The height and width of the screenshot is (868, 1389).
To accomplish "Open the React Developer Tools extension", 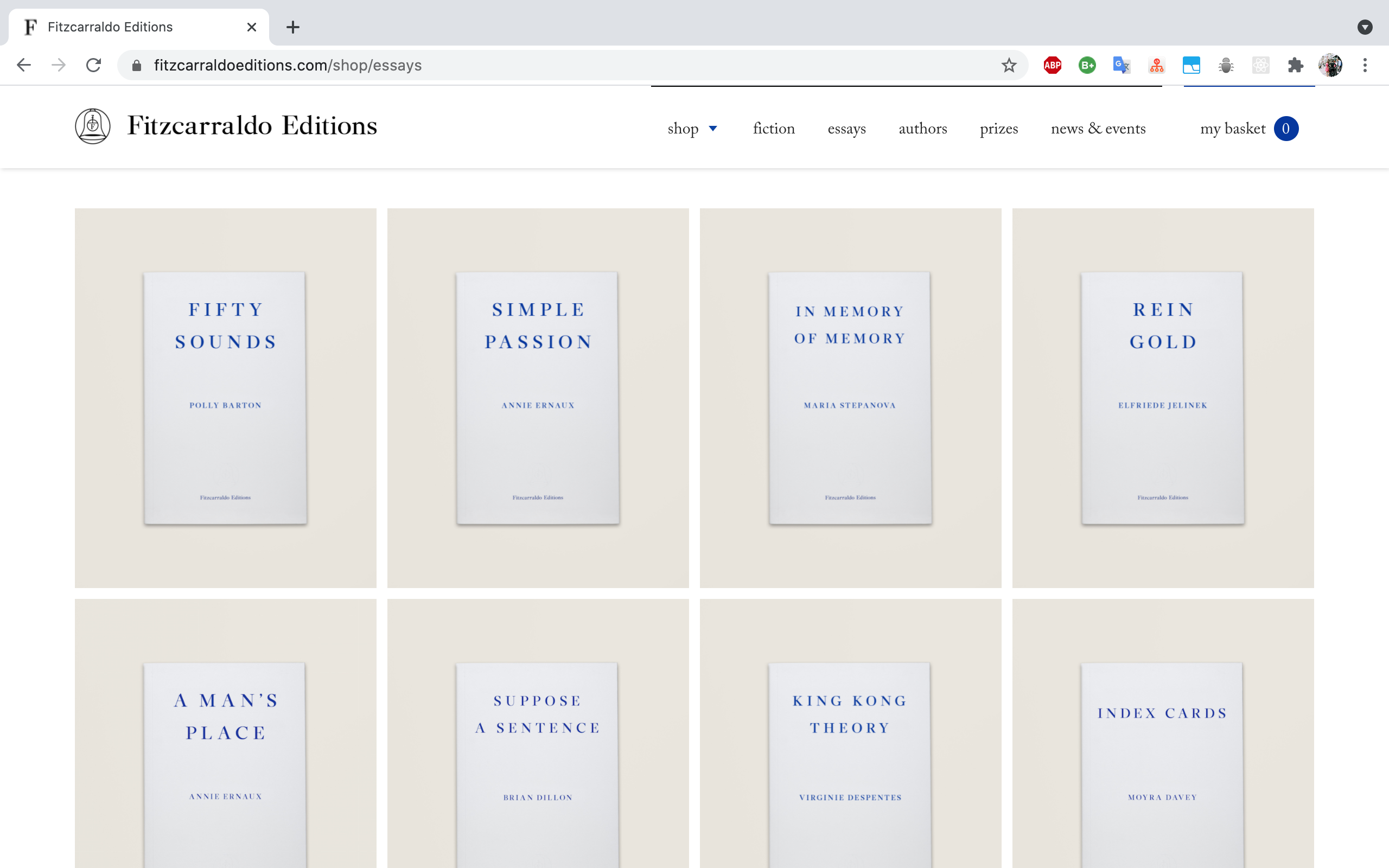I will click(x=1261, y=65).
